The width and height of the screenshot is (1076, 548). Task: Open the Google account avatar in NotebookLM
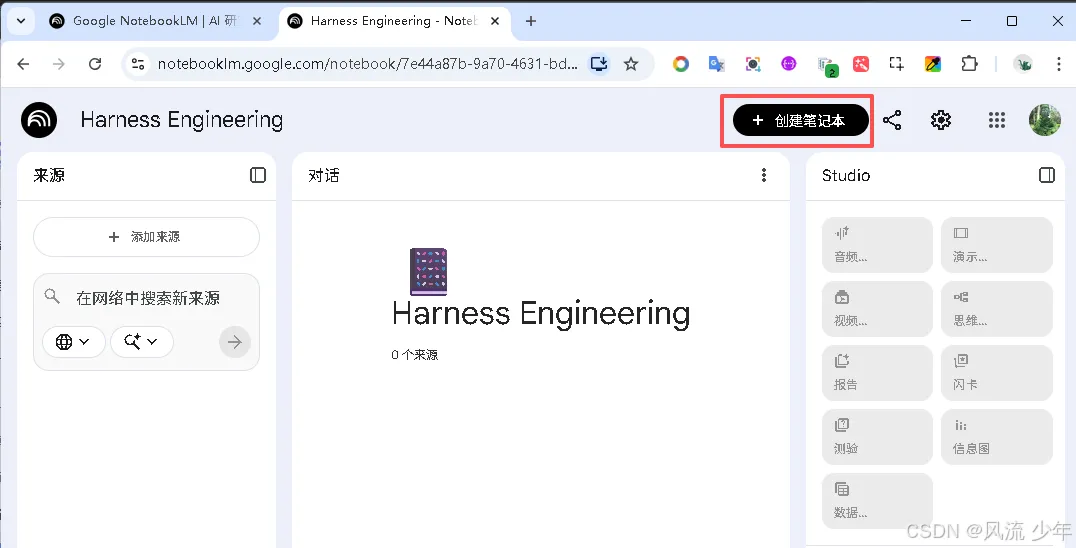[1044, 120]
